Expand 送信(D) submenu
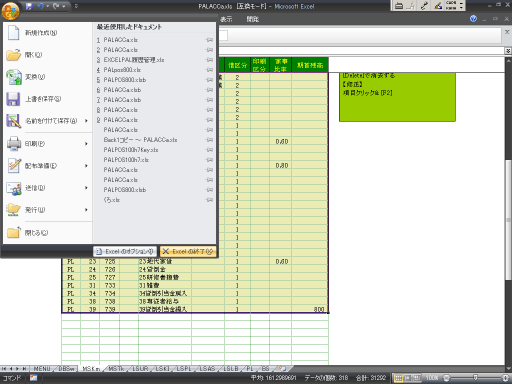The image size is (512, 384). (x=86, y=188)
